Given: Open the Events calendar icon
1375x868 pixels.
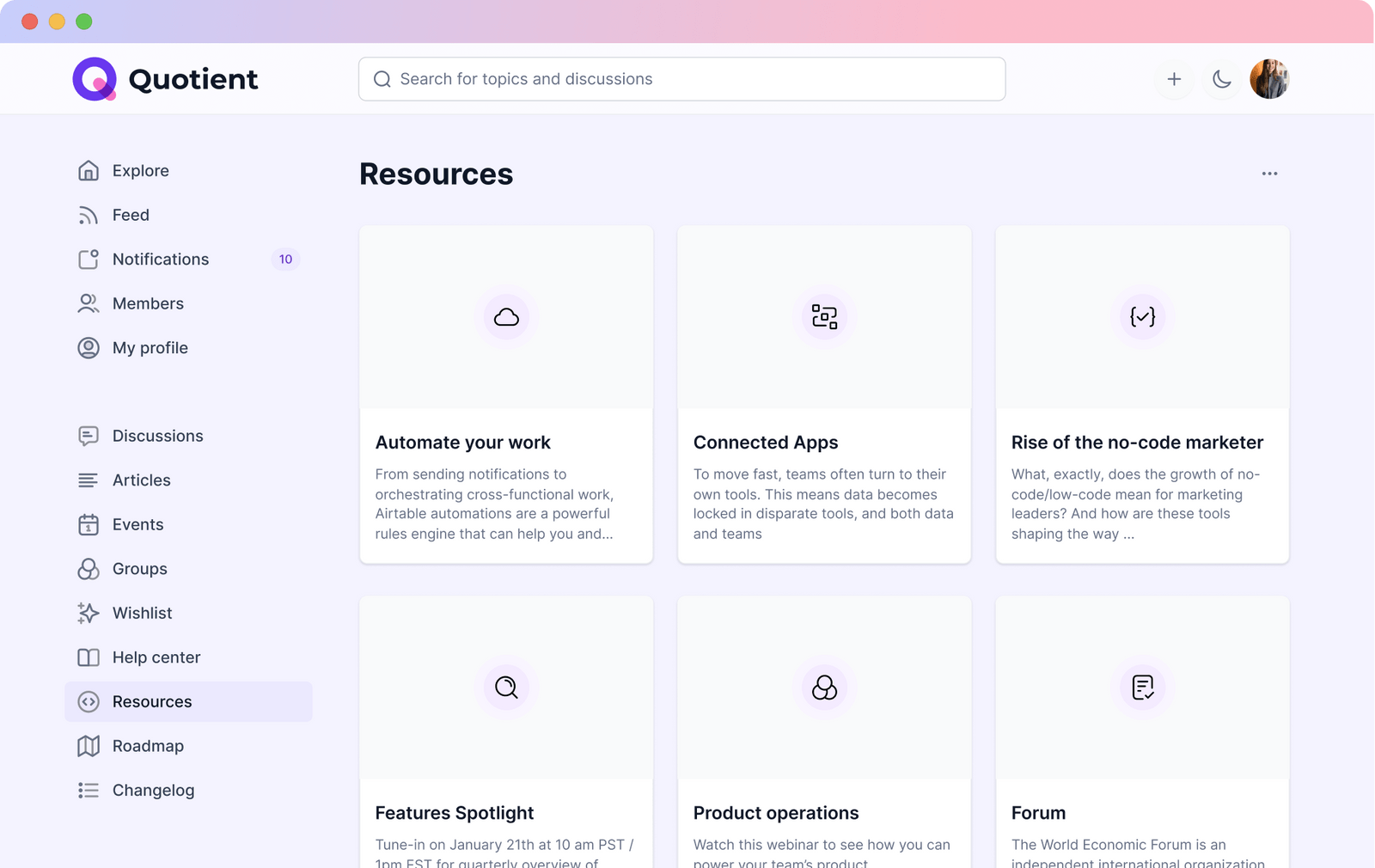Looking at the screenshot, I should point(89,524).
